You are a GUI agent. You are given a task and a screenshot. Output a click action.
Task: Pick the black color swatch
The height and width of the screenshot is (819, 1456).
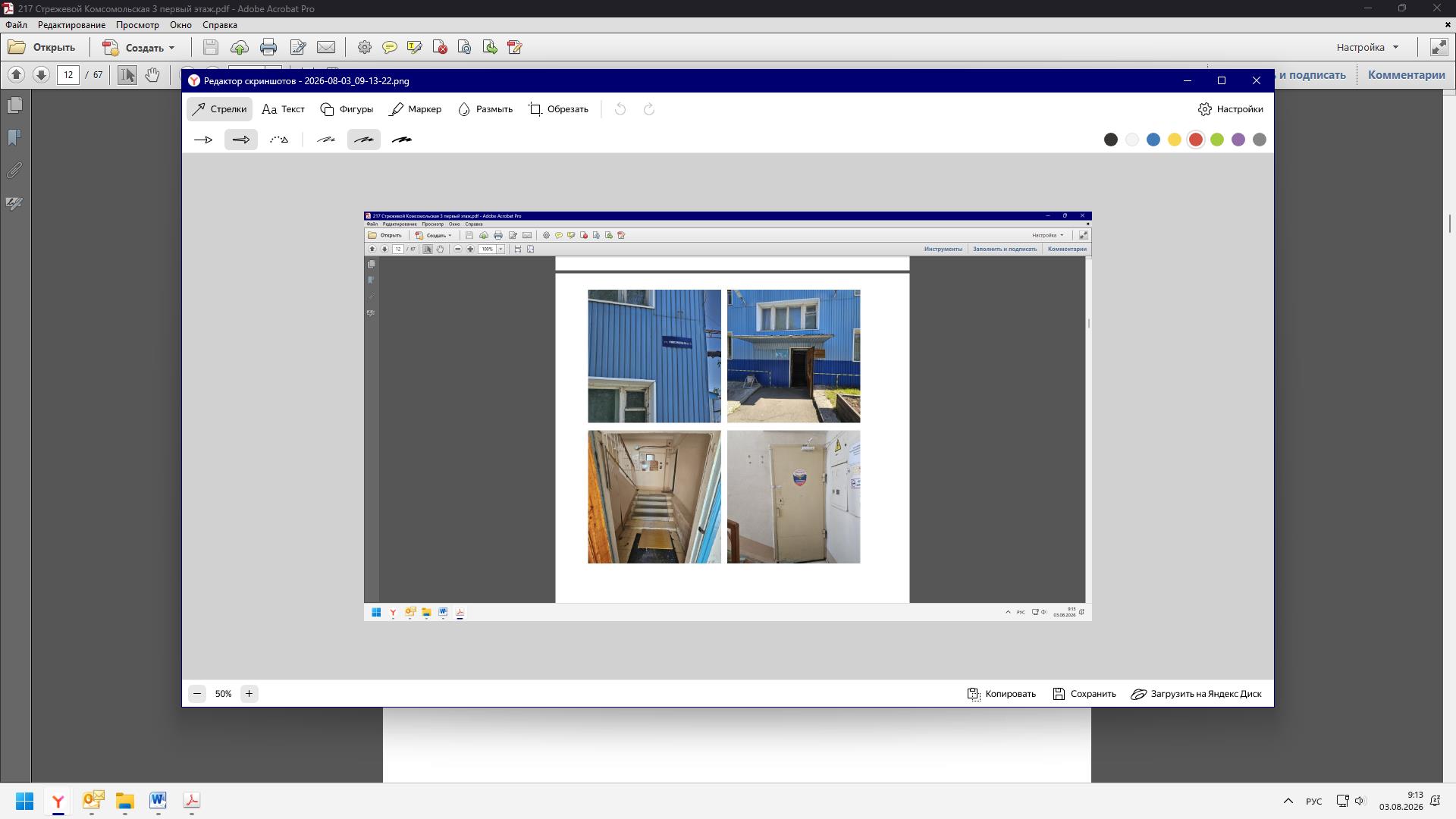[1111, 140]
